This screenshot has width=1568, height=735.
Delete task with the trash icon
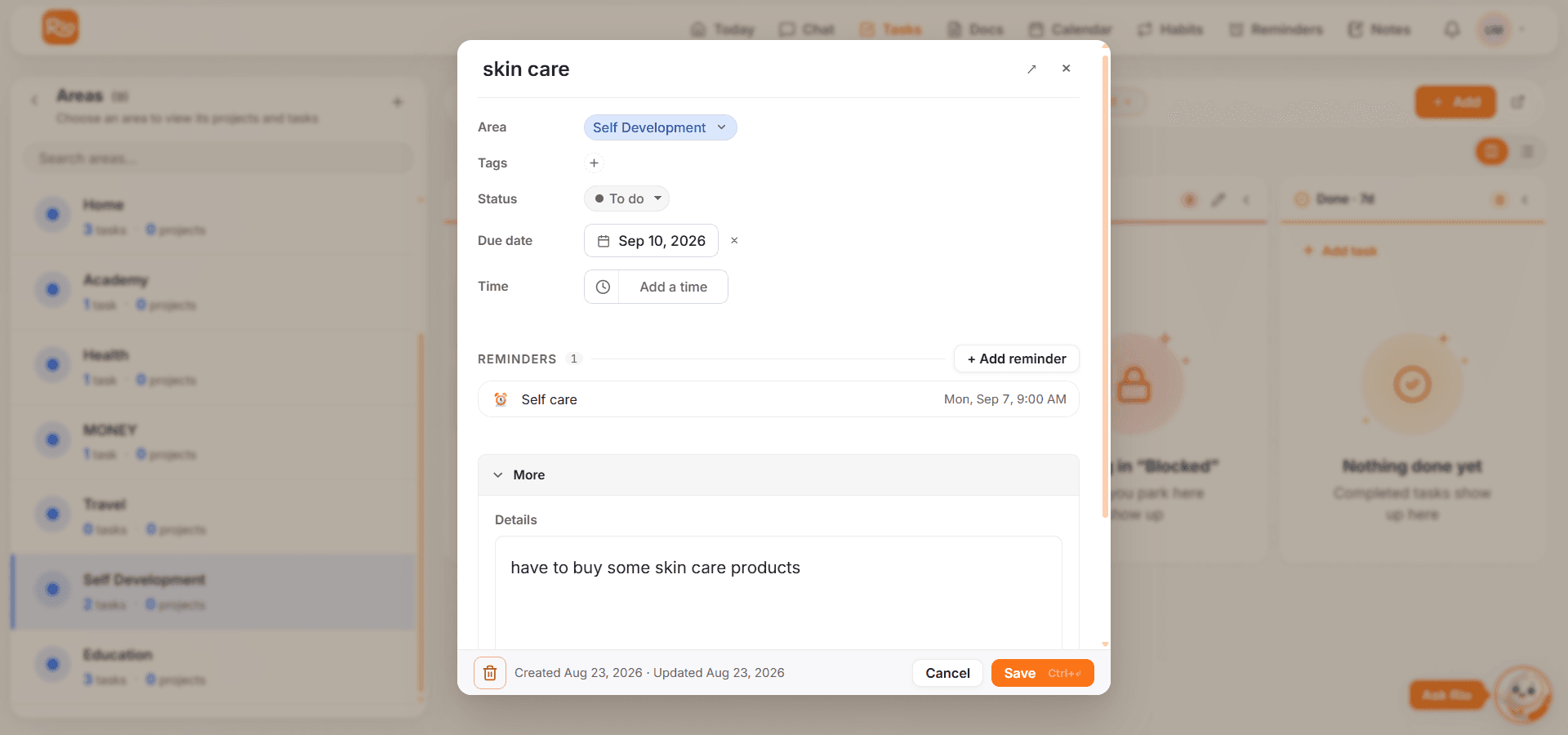[490, 673]
